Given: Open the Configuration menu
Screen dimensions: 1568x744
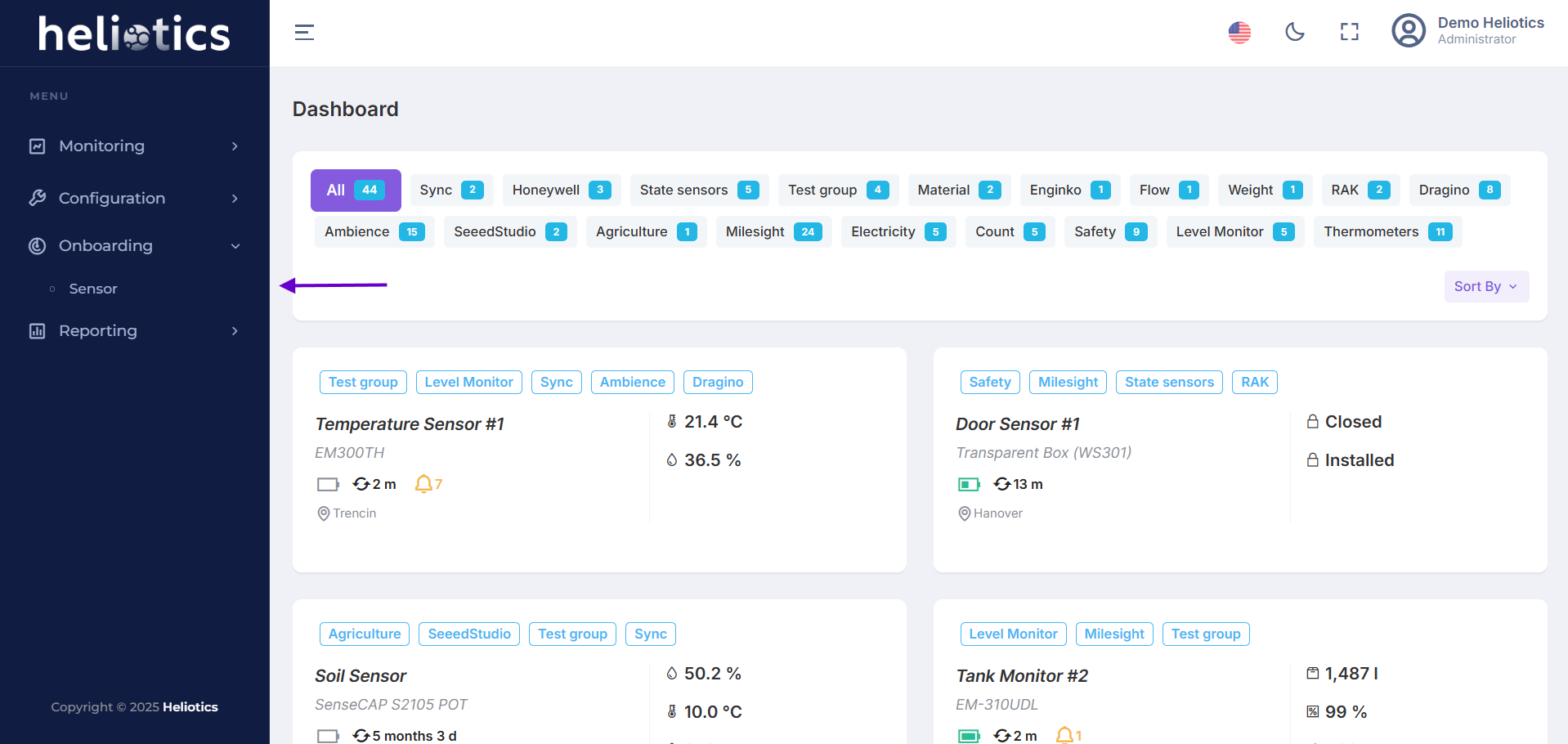Looking at the screenshot, I should pyautogui.click(x=135, y=199).
